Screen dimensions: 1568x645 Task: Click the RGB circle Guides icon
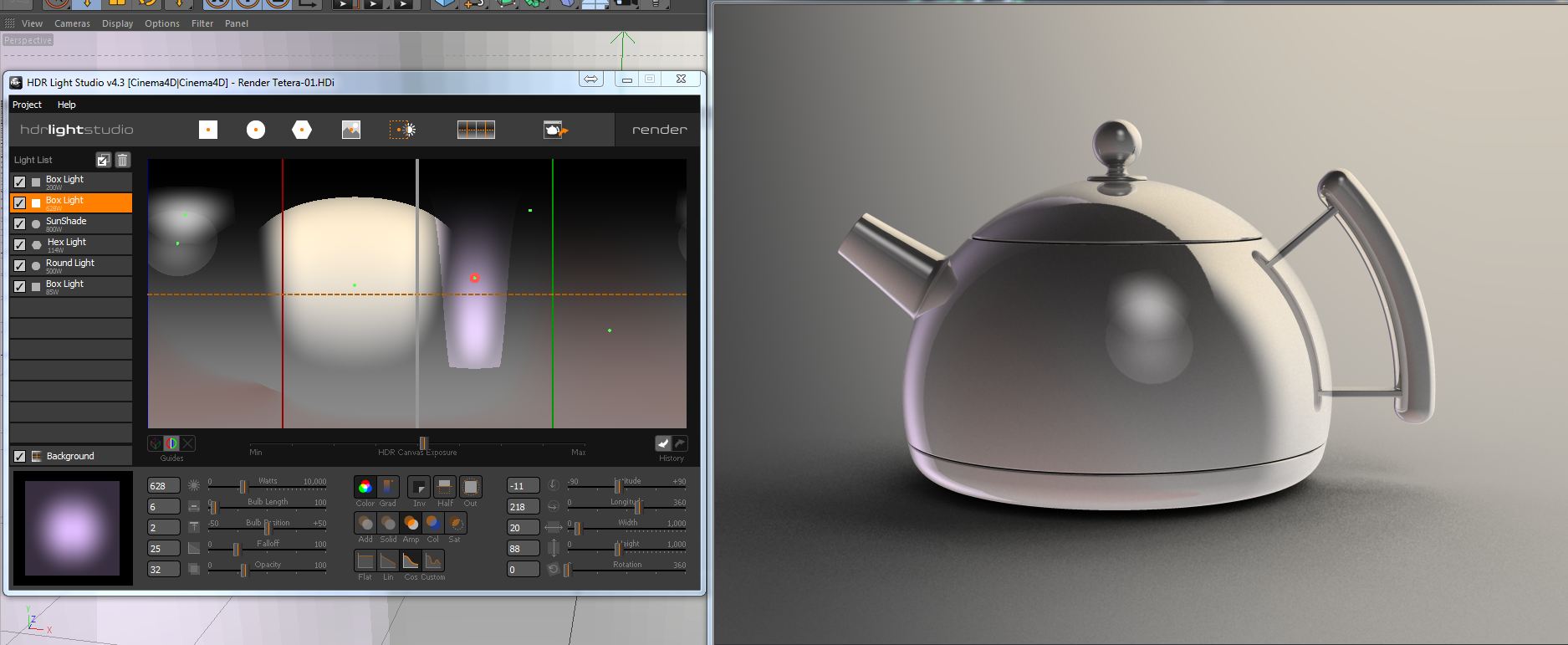pyautogui.click(x=171, y=443)
